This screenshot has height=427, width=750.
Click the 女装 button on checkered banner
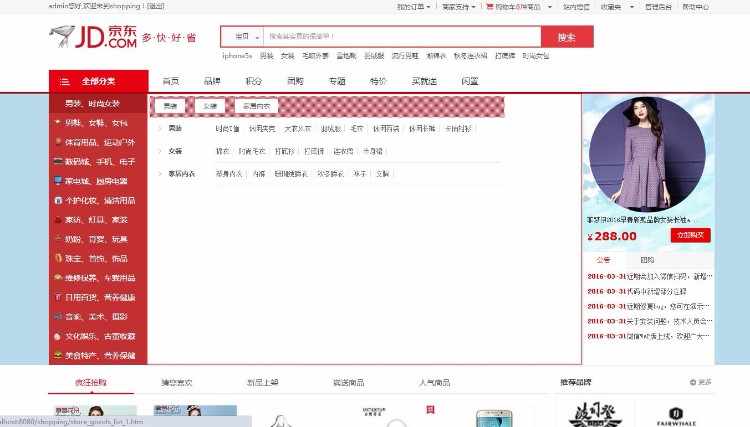click(210, 106)
